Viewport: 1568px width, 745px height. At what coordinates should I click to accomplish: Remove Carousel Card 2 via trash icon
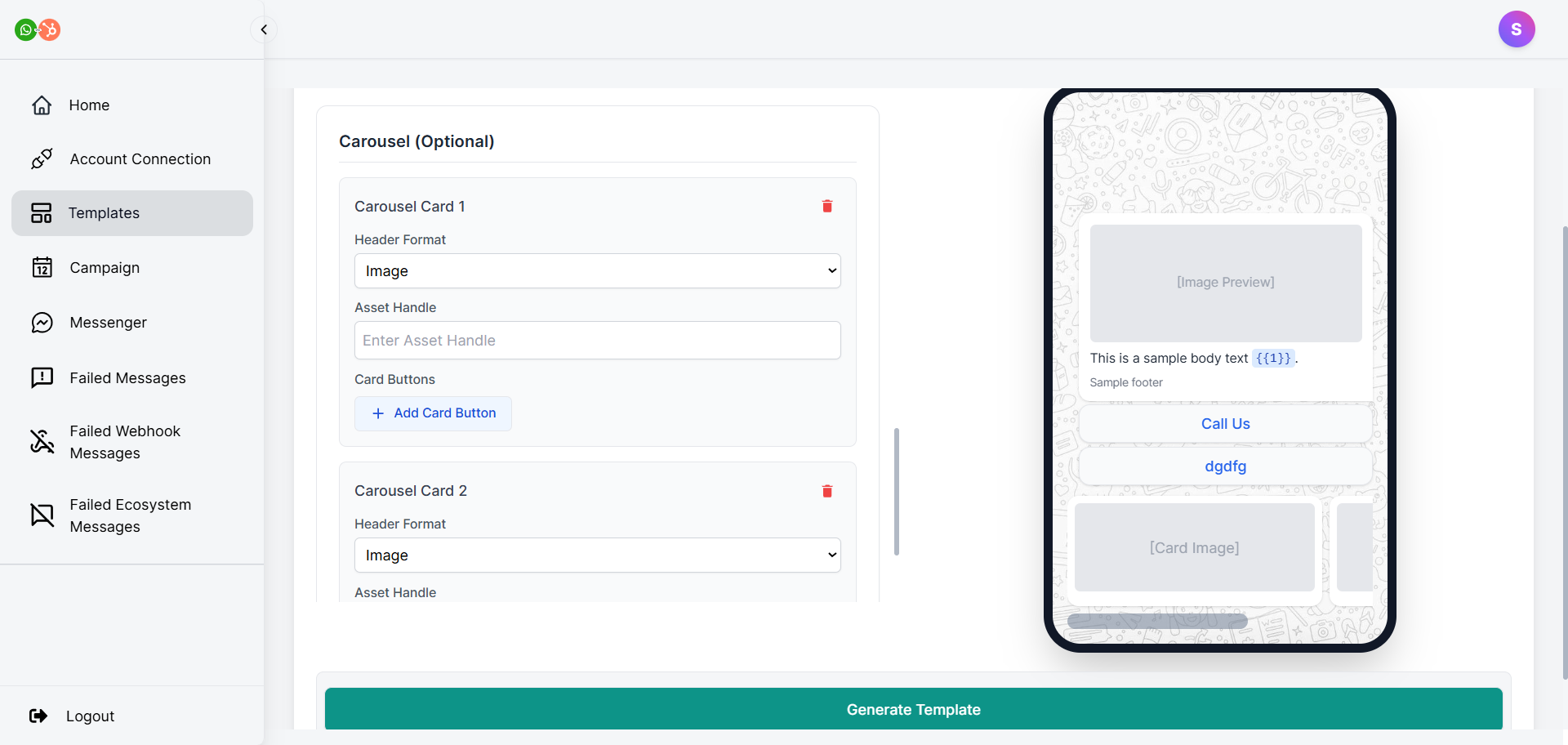click(x=826, y=491)
